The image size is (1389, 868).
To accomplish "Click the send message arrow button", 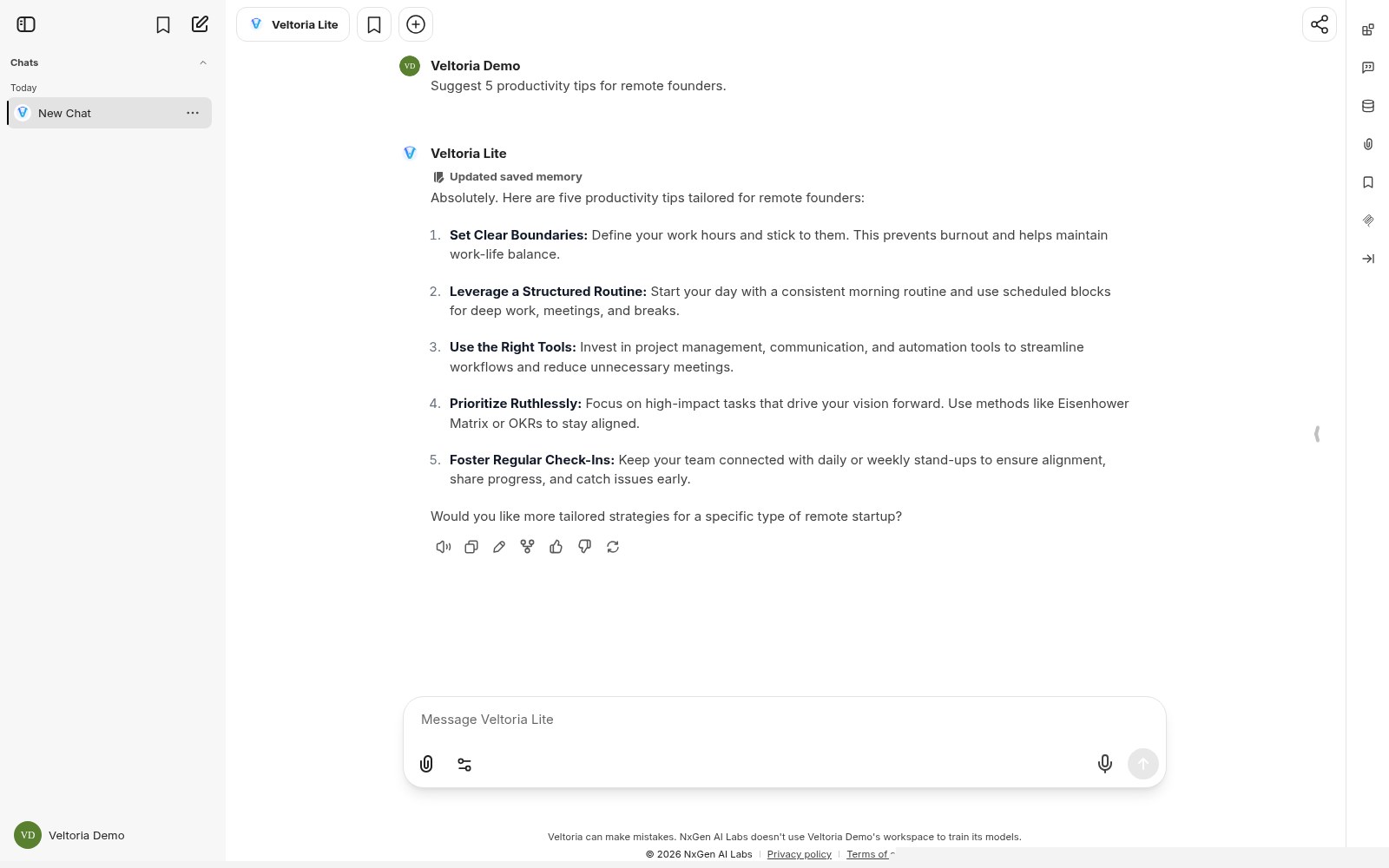I will tap(1143, 764).
